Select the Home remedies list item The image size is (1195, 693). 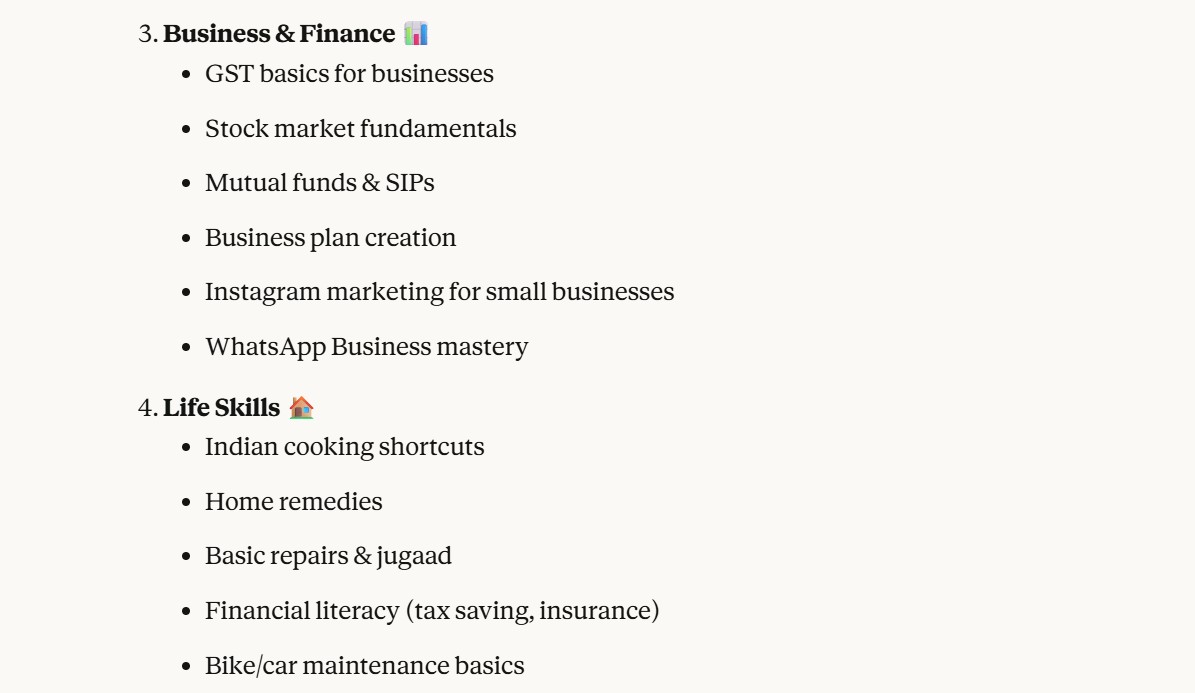pos(293,501)
